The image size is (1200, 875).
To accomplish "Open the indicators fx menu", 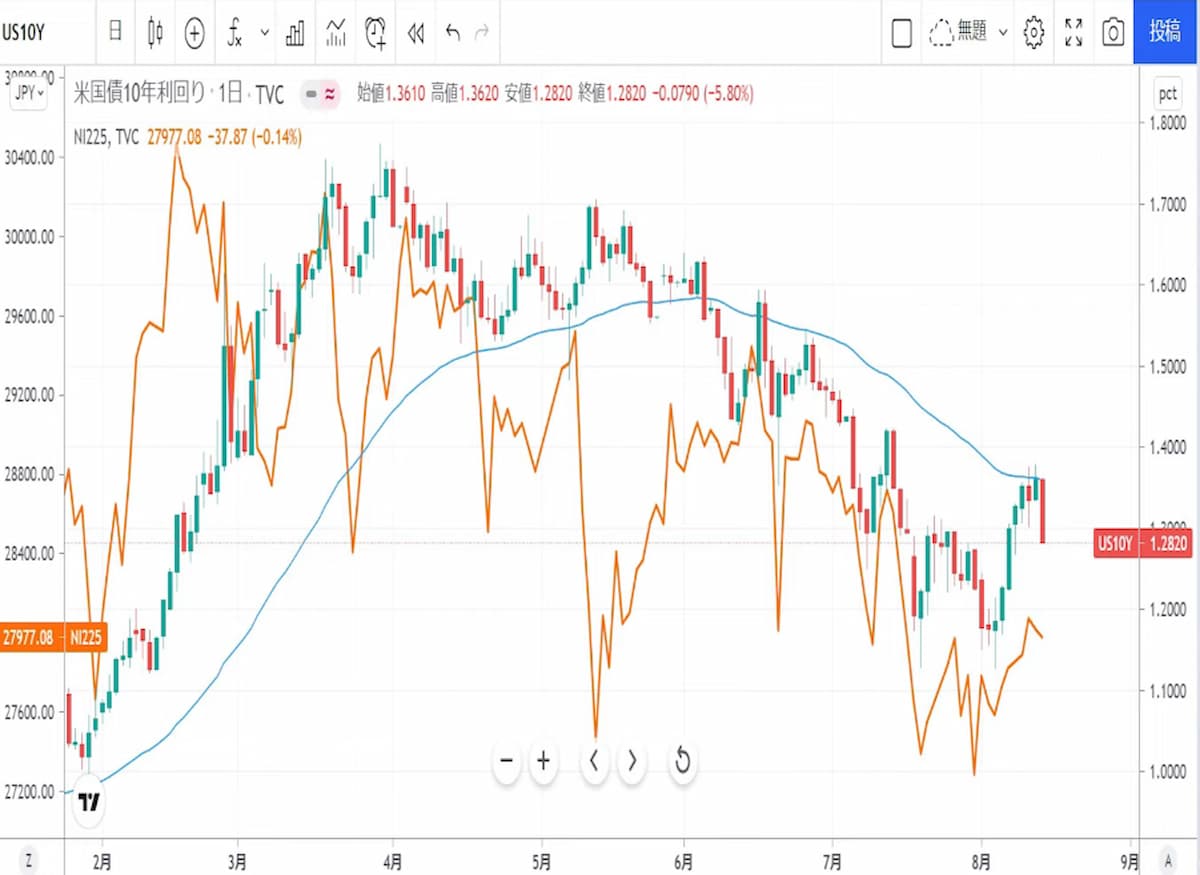I will (x=235, y=32).
